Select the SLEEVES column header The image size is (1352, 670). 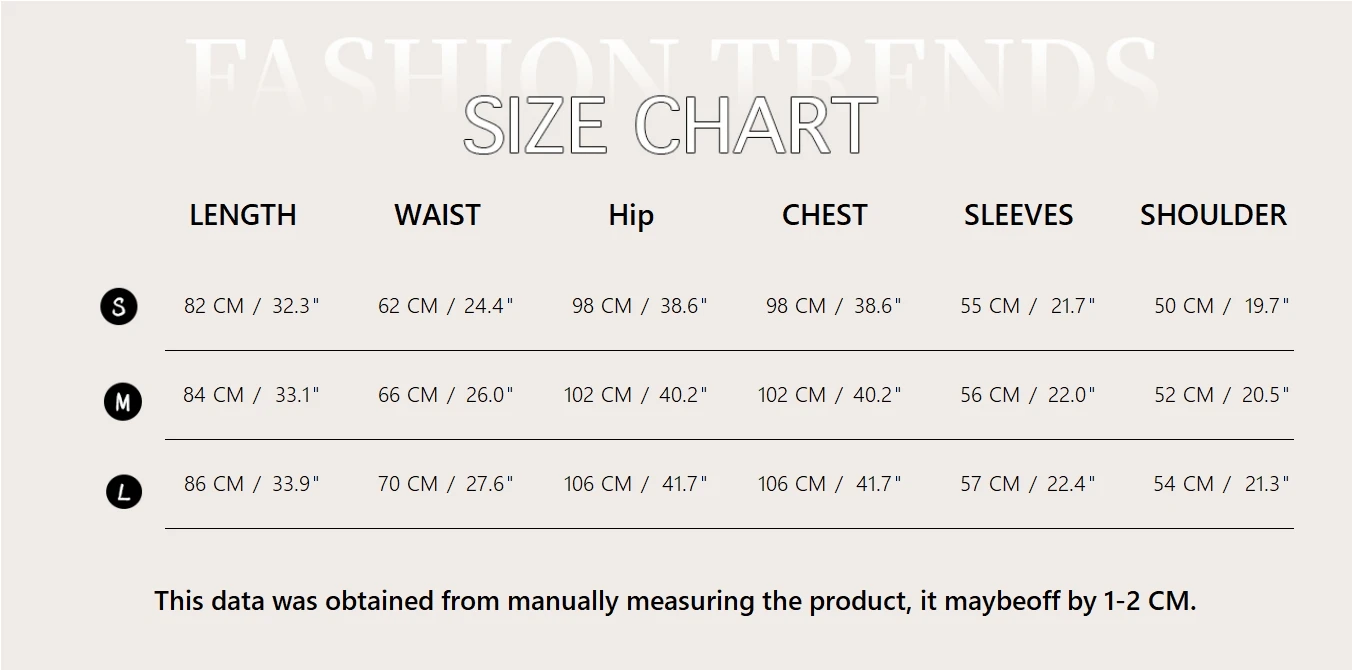[x=1018, y=215]
